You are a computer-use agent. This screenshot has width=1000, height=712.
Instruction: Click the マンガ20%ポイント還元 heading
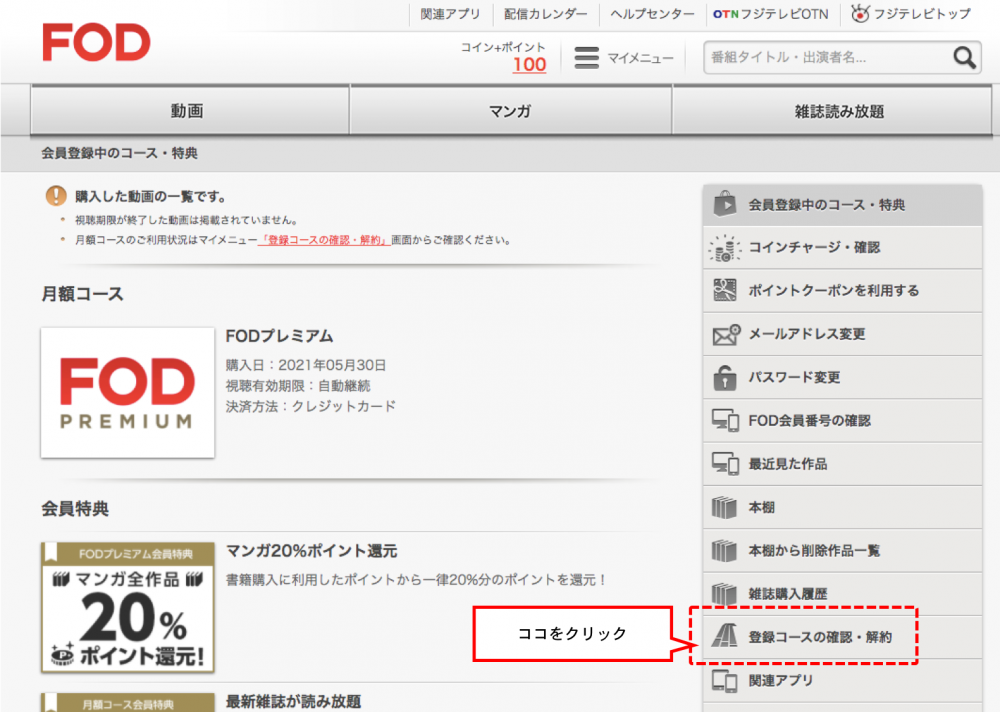pyautogui.click(x=312, y=551)
